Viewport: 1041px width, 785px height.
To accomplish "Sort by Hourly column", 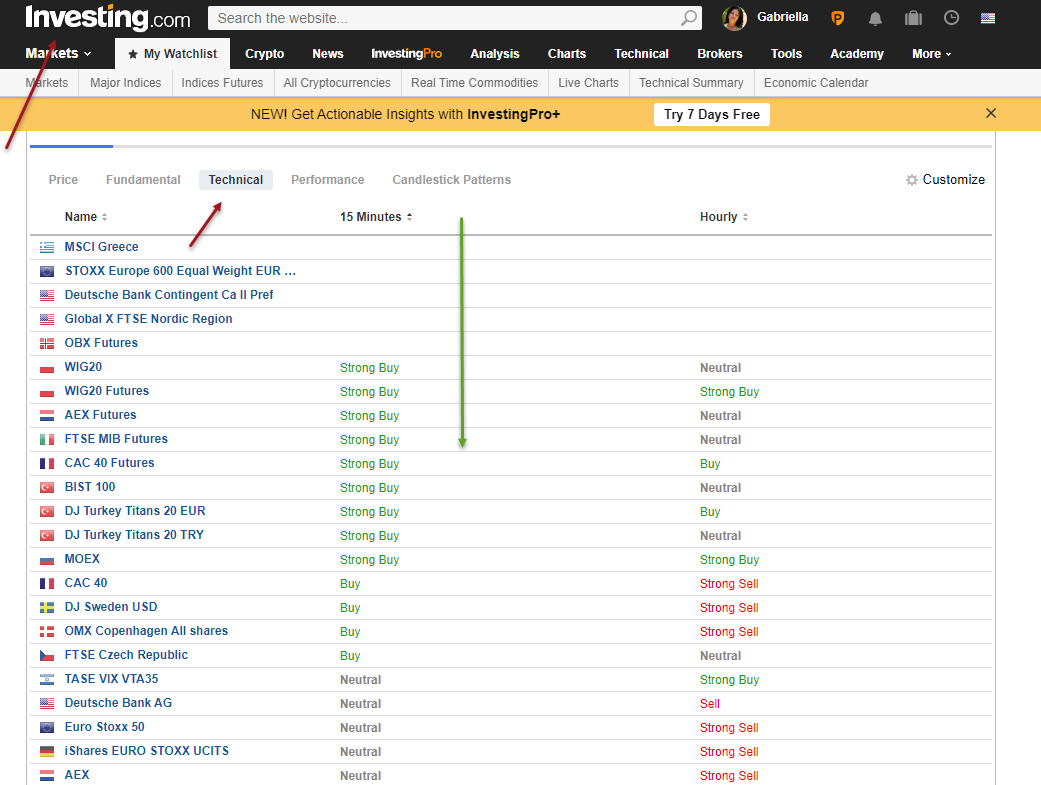I will pyautogui.click(x=724, y=217).
